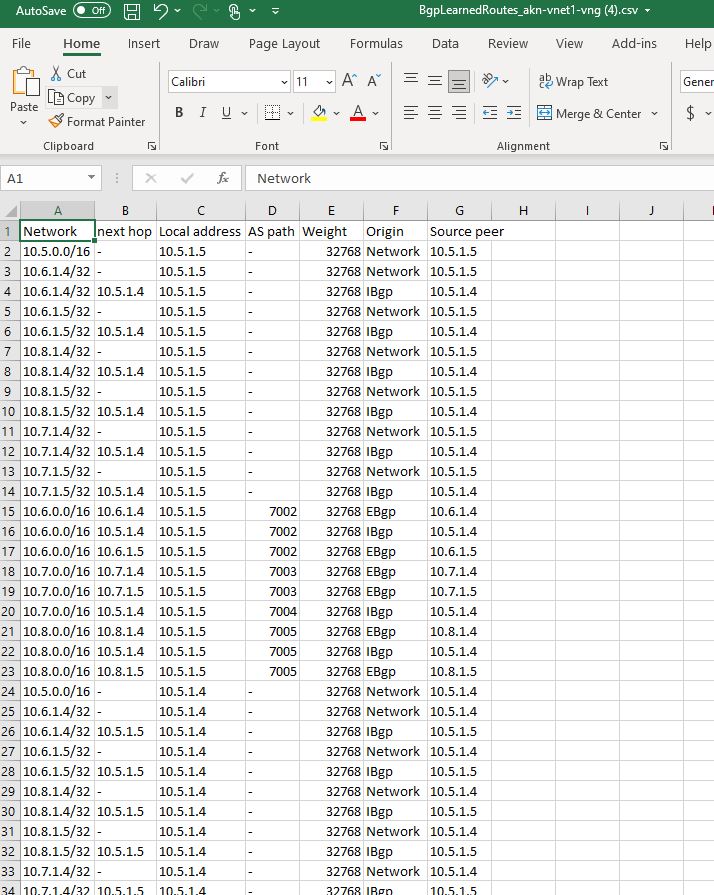Image resolution: width=714 pixels, height=895 pixels.
Task: Toggle Wrap Text
Action: pos(573,82)
